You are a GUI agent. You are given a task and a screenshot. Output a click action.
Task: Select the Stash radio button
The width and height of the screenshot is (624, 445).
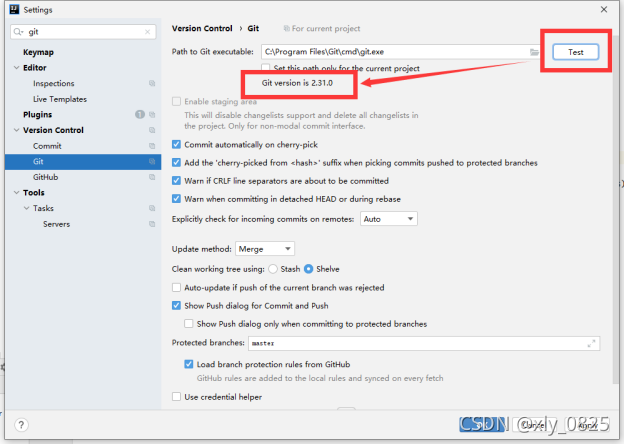273,269
